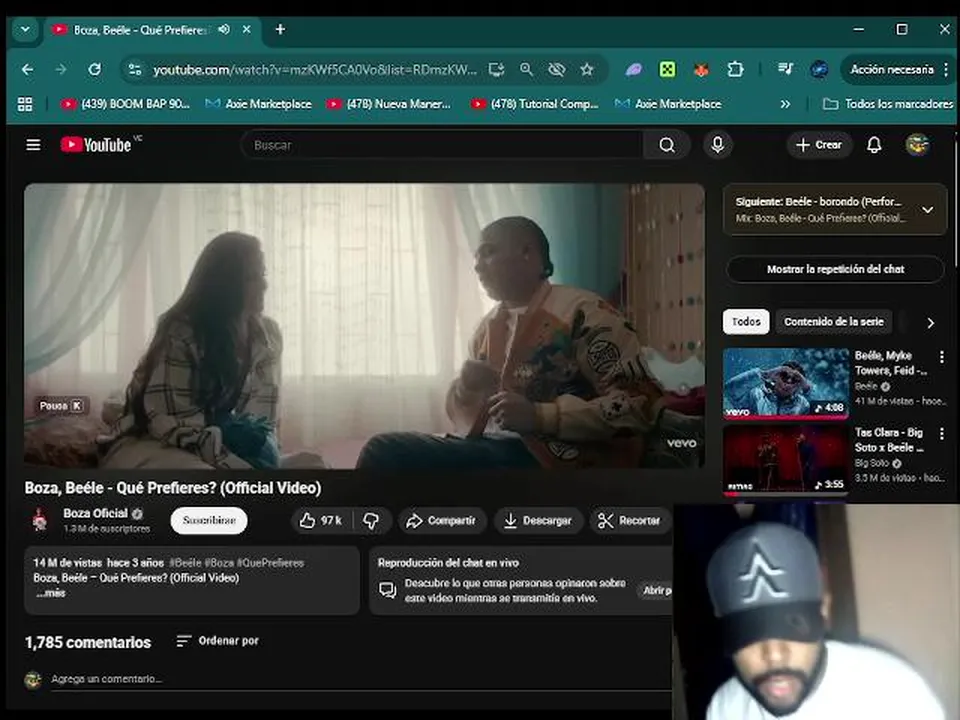Click the 1,785 comentarios heading
Viewport: 960px width, 720px height.
88,642
